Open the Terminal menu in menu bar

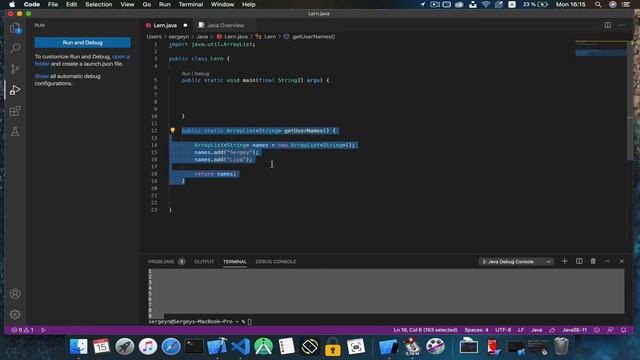point(191,4)
